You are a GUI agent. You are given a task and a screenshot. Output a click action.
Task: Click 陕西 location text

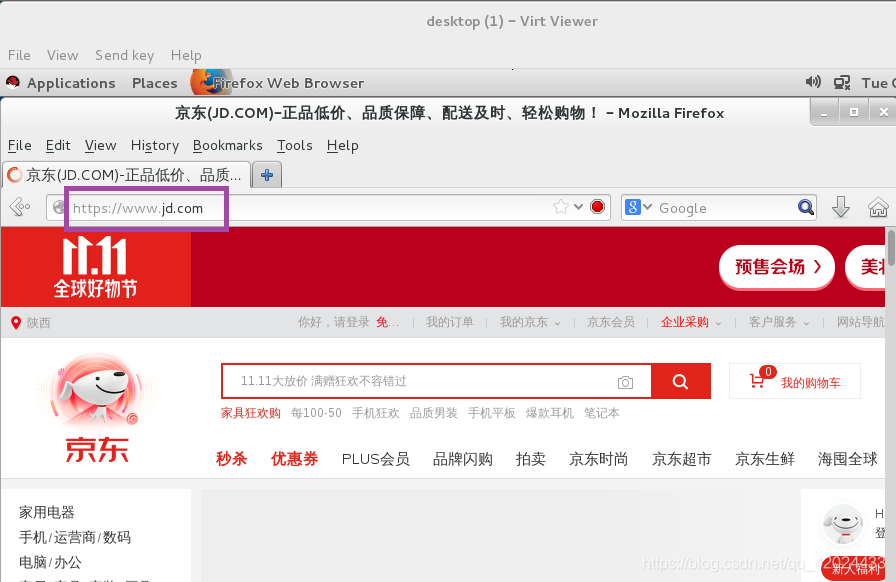point(38,323)
